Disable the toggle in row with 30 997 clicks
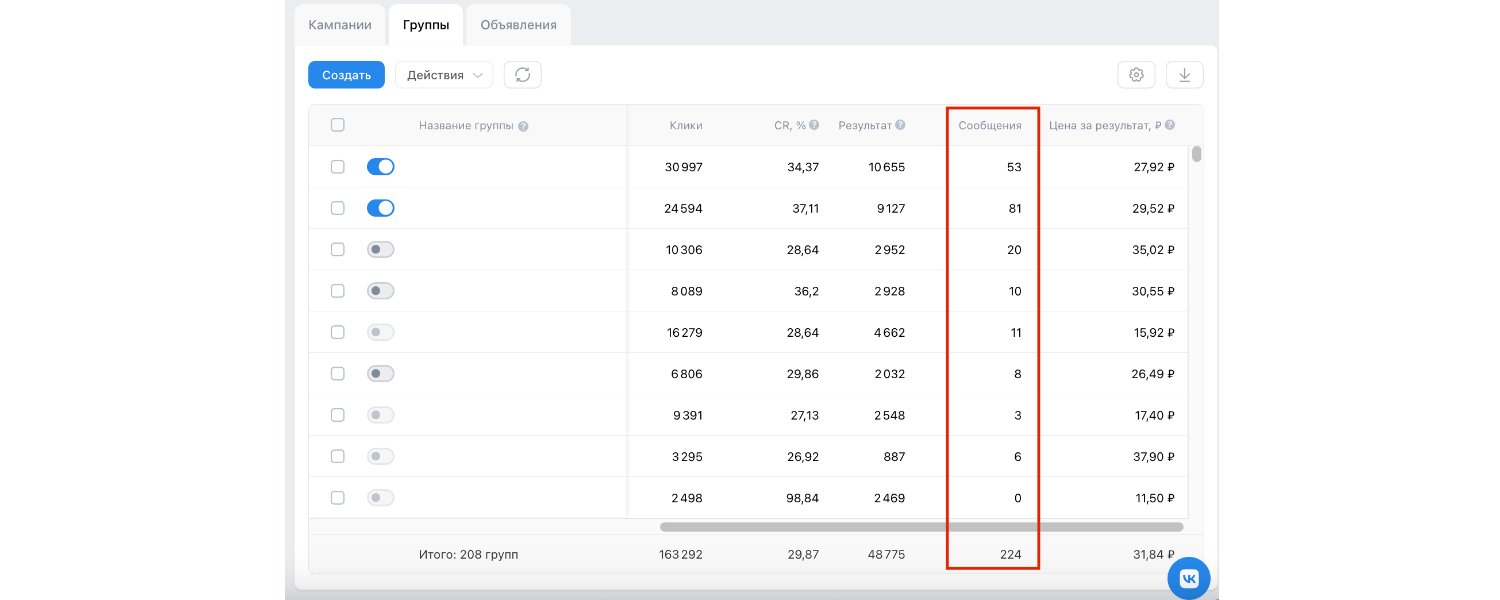Image resolution: width=1500 pixels, height=600 pixels. (x=380, y=167)
